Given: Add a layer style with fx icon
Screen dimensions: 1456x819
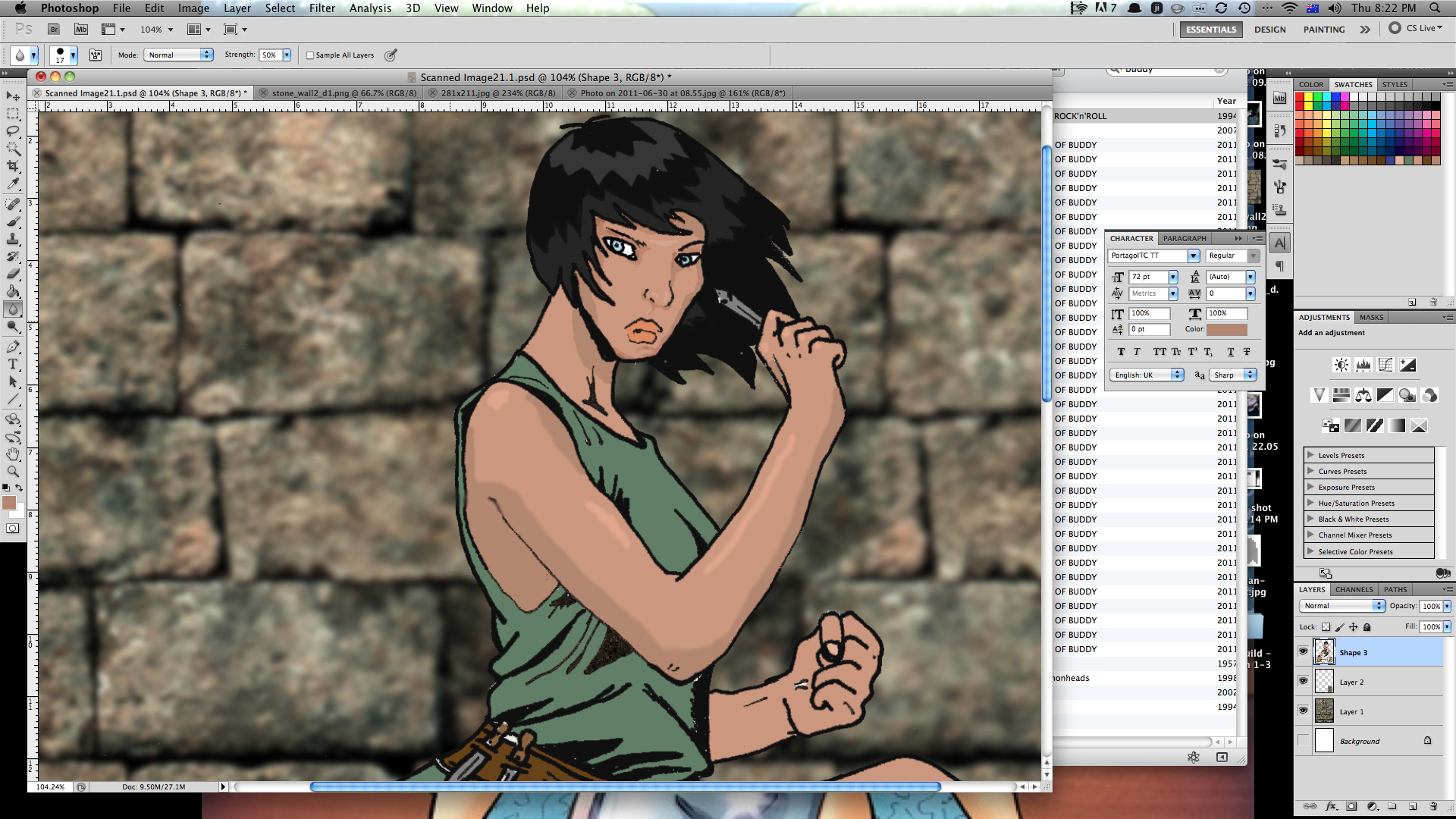Looking at the screenshot, I should click(x=1331, y=806).
